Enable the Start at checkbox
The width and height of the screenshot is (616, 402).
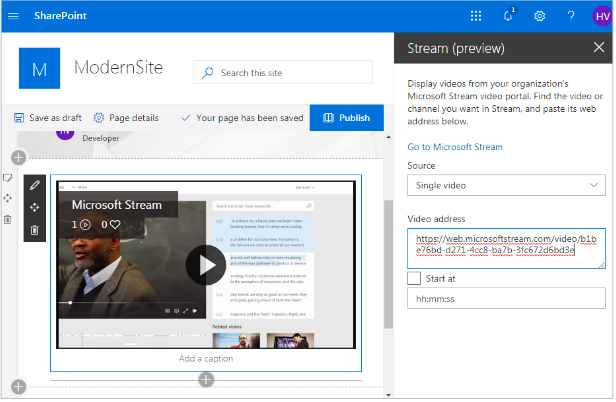pos(415,279)
